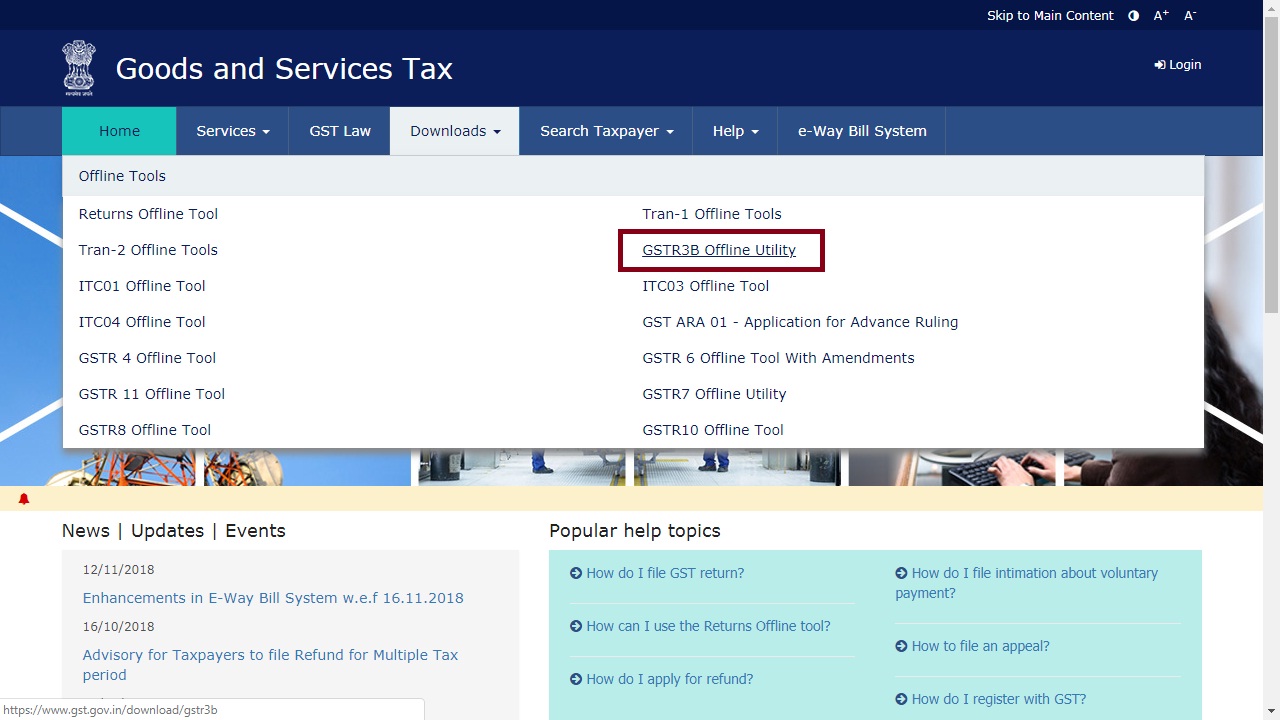
Task: Click the red notification bell icon
Action: point(24,498)
